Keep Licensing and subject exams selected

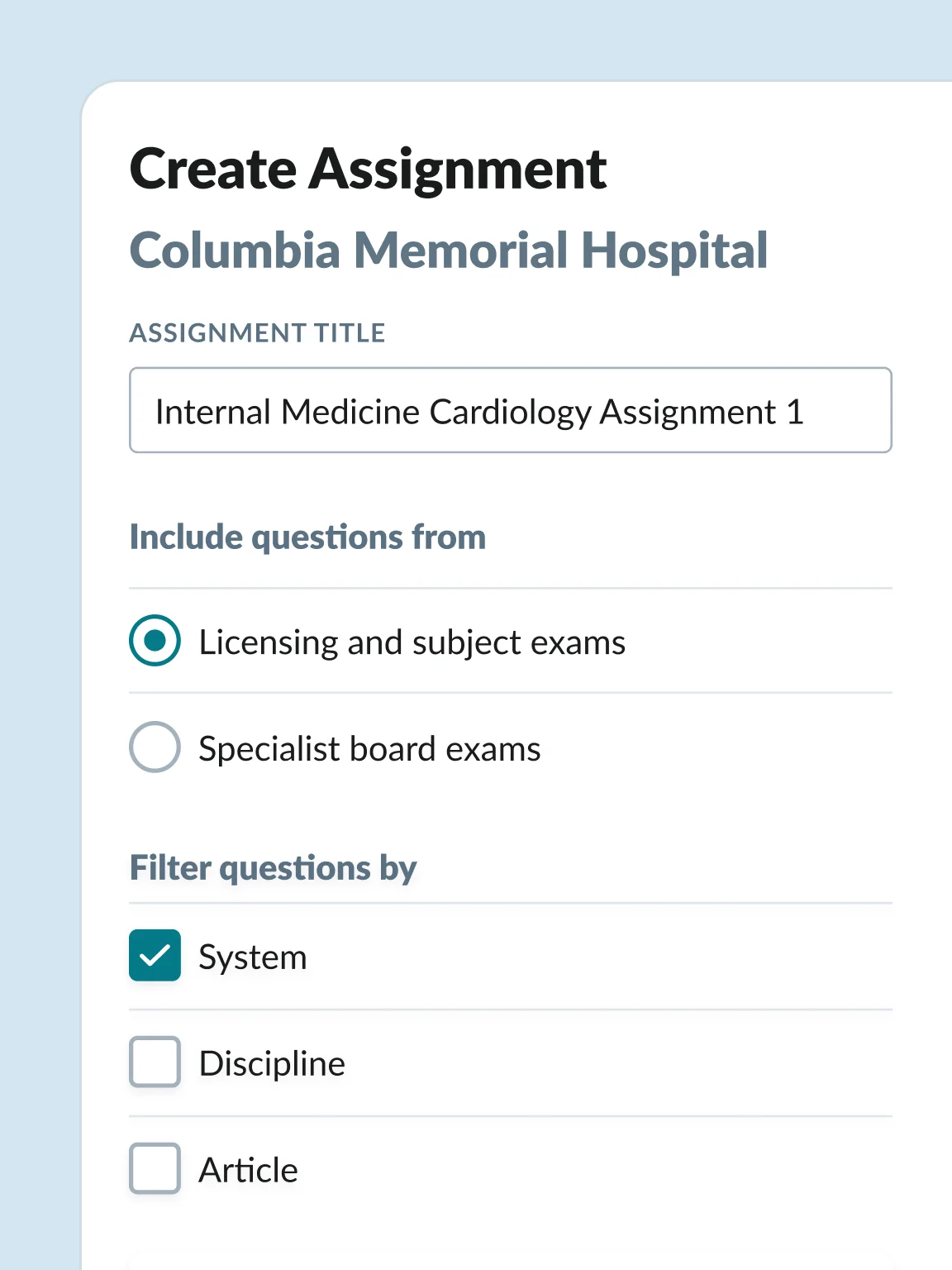click(154, 641)
